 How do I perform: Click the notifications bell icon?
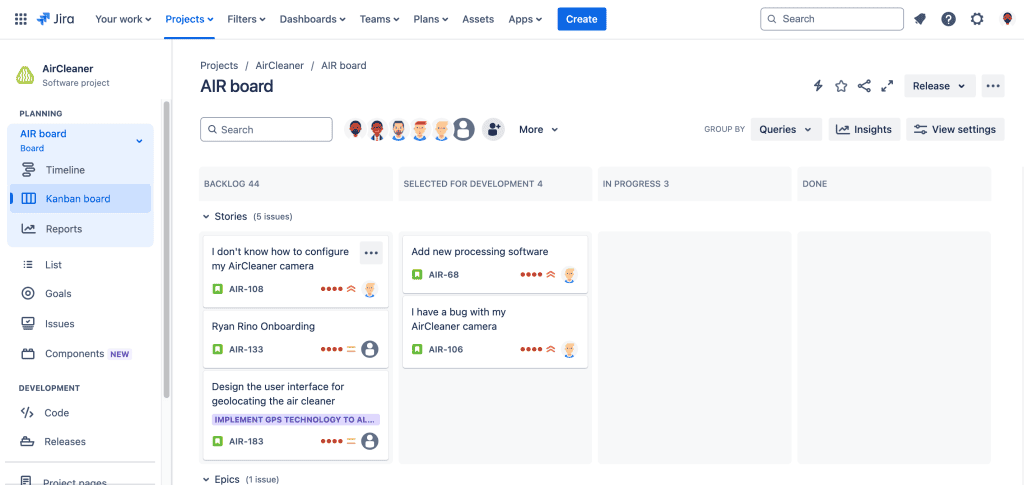tap(920, 19)
